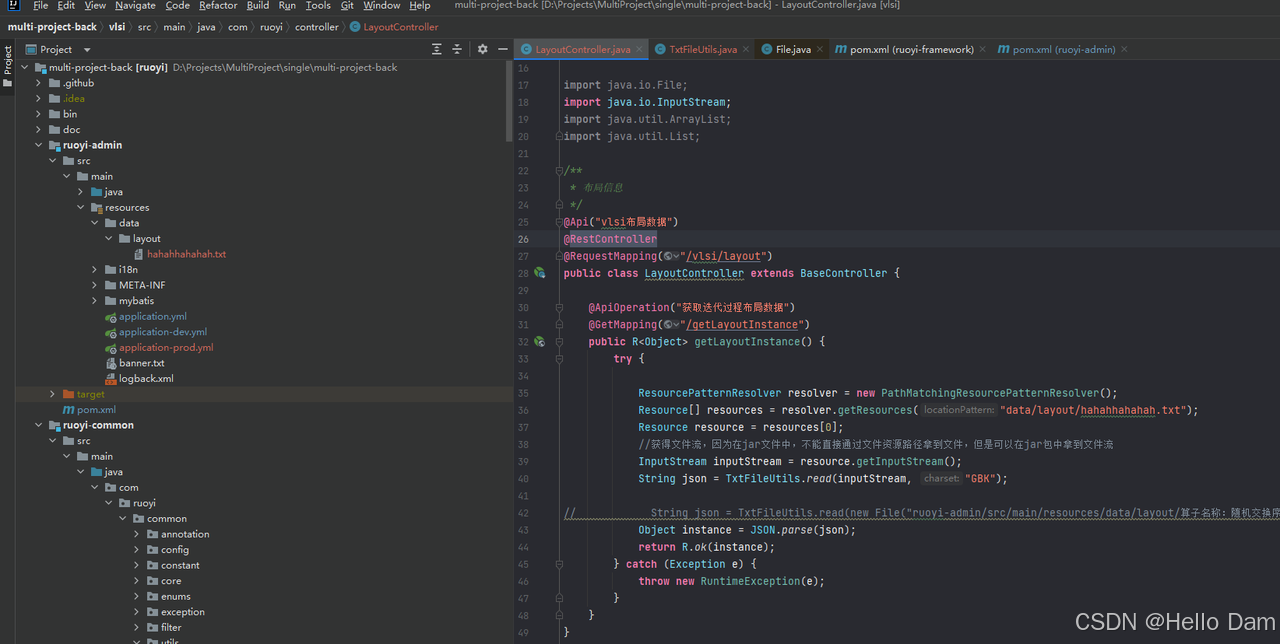Close the pom.xml (ruoyi-admin) tab
Viewport: 1280px width, 644px height.
click(1125, 49)
